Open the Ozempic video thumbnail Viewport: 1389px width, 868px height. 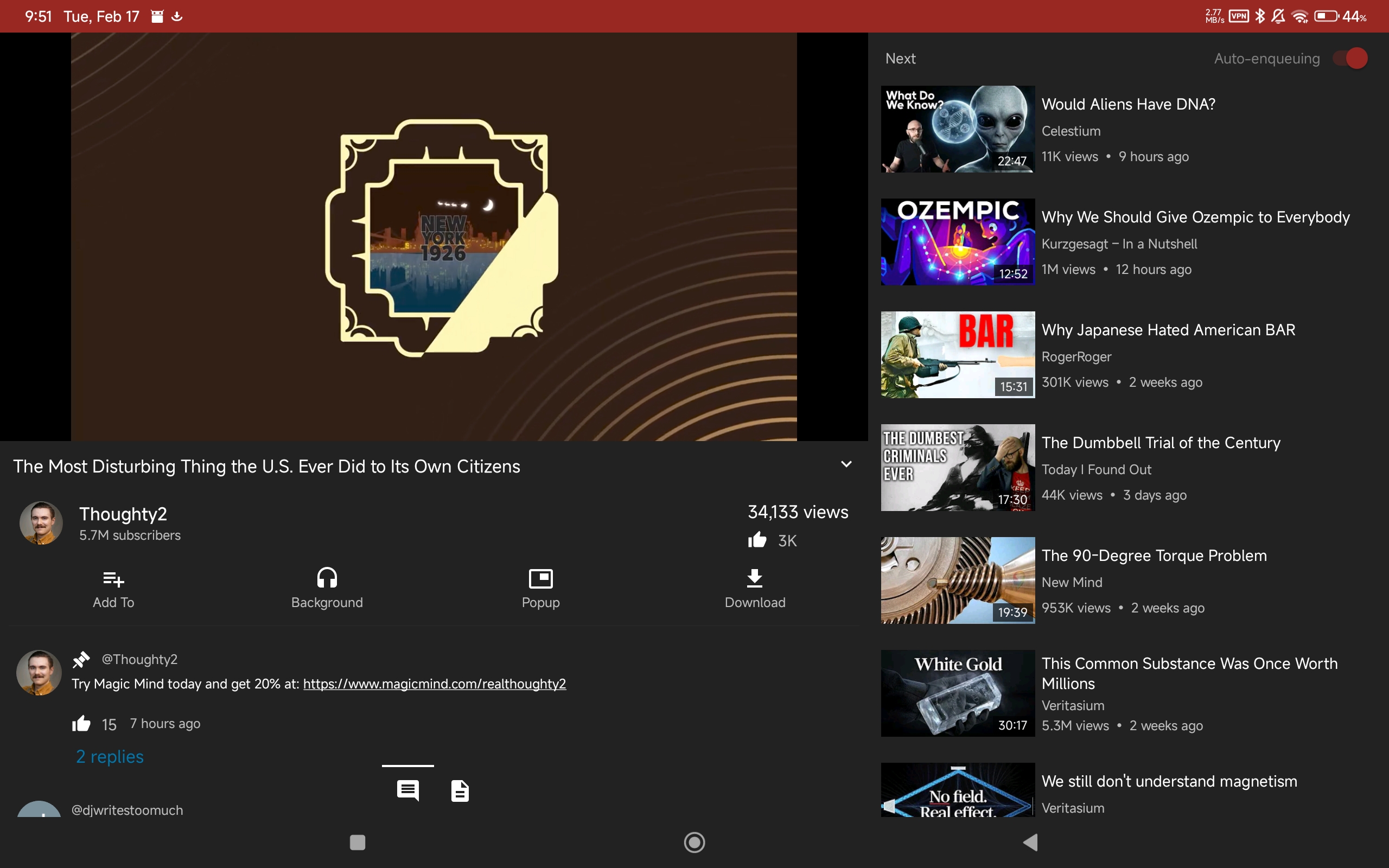[957, 242]
